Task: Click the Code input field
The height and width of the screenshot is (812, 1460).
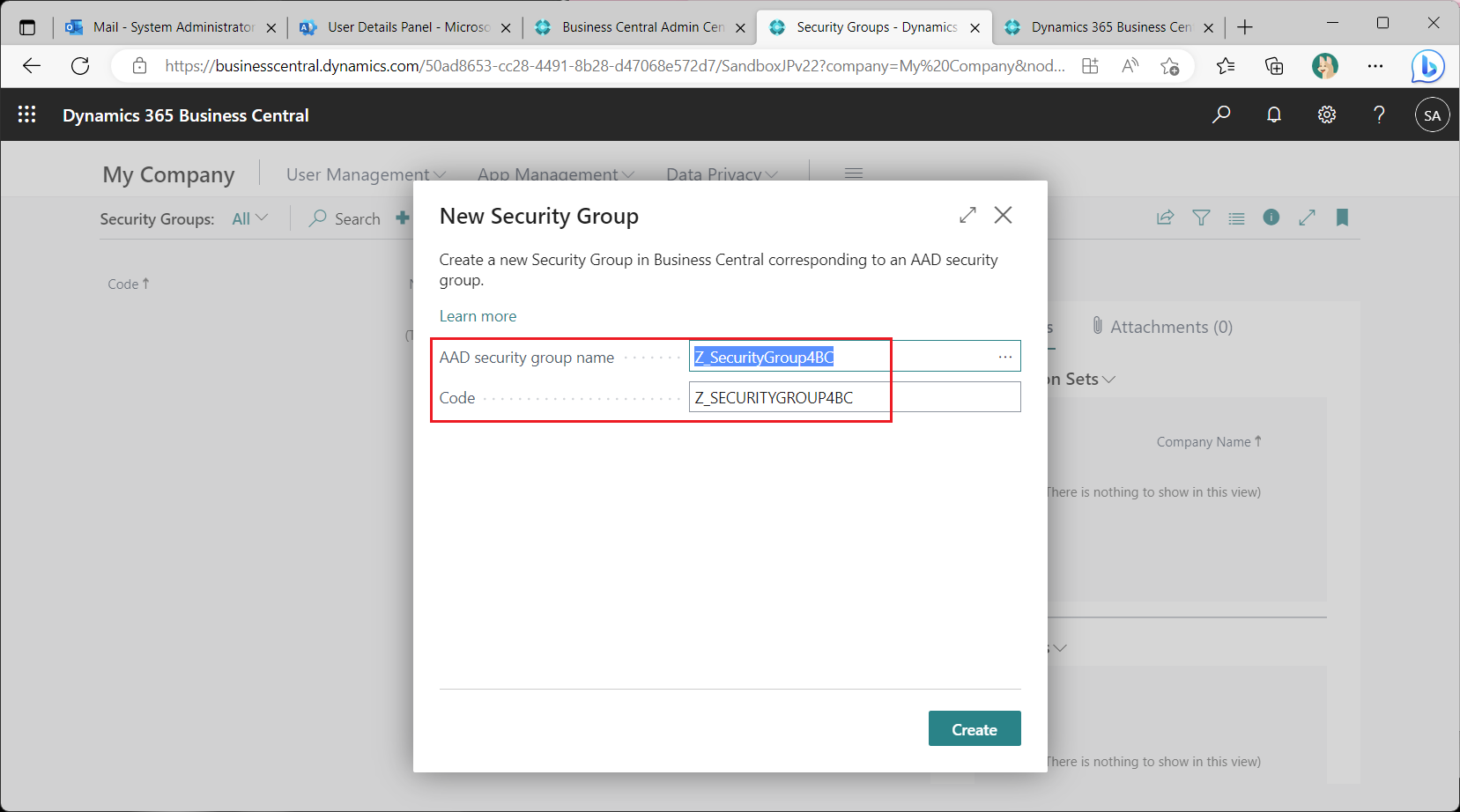Action: (x=855, y=397)
